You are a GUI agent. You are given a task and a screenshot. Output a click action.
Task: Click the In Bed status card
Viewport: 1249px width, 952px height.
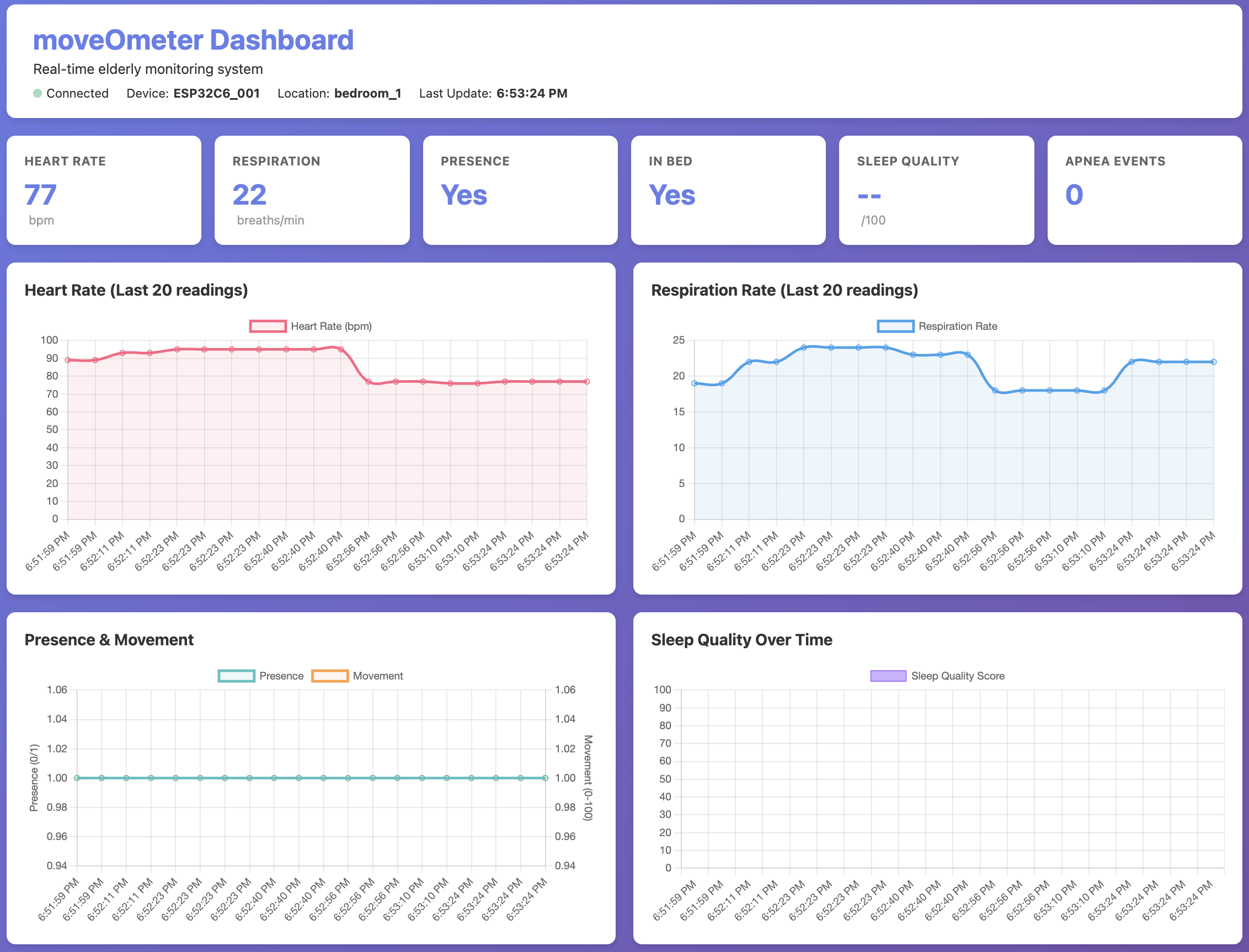click(728, 190)
